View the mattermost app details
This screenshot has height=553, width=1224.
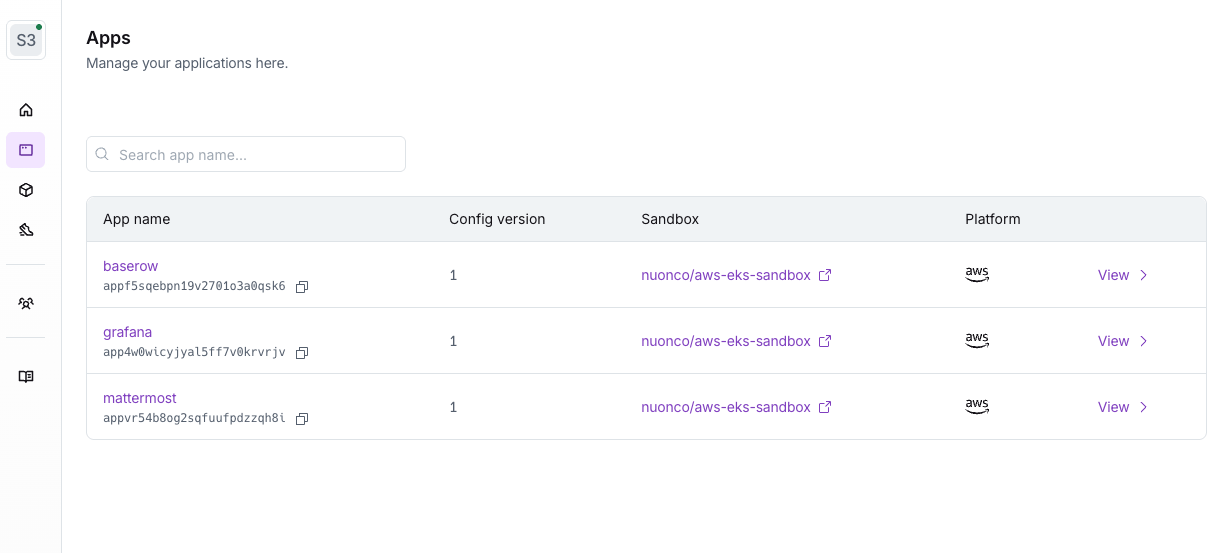[x=1123, y=407]
